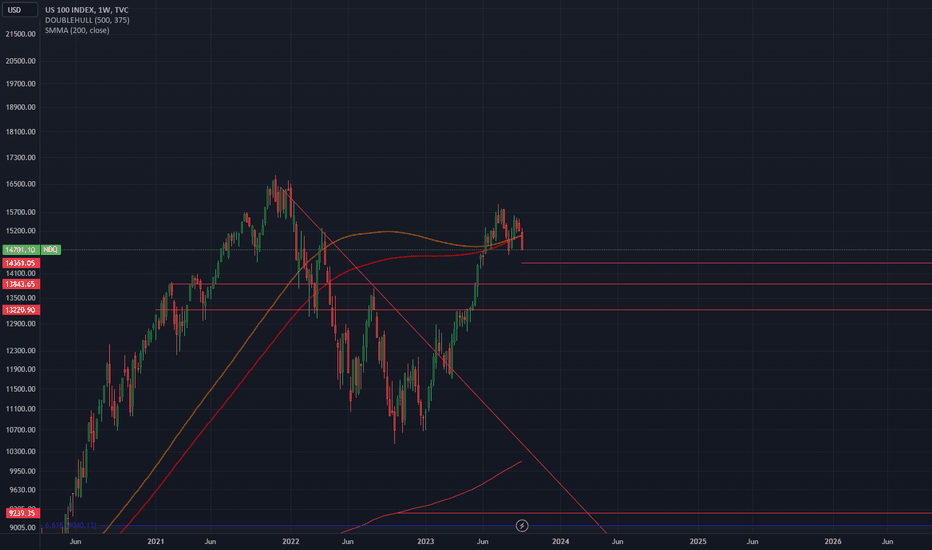The height and width of the screenshot is (550, 932).
Task: Select the blue 6.618 (9040.13) Fibonacci label
Action: (x=70, y=526)
